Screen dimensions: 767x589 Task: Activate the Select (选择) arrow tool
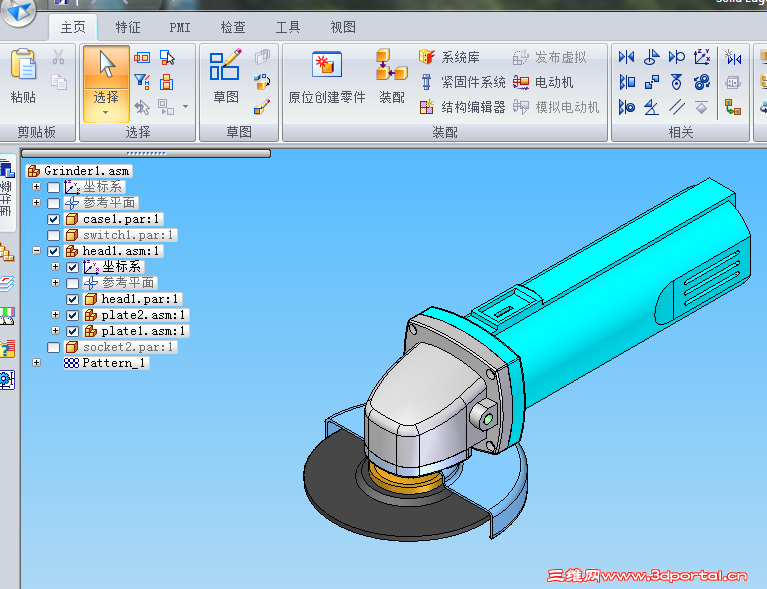(x=106, y=66)
